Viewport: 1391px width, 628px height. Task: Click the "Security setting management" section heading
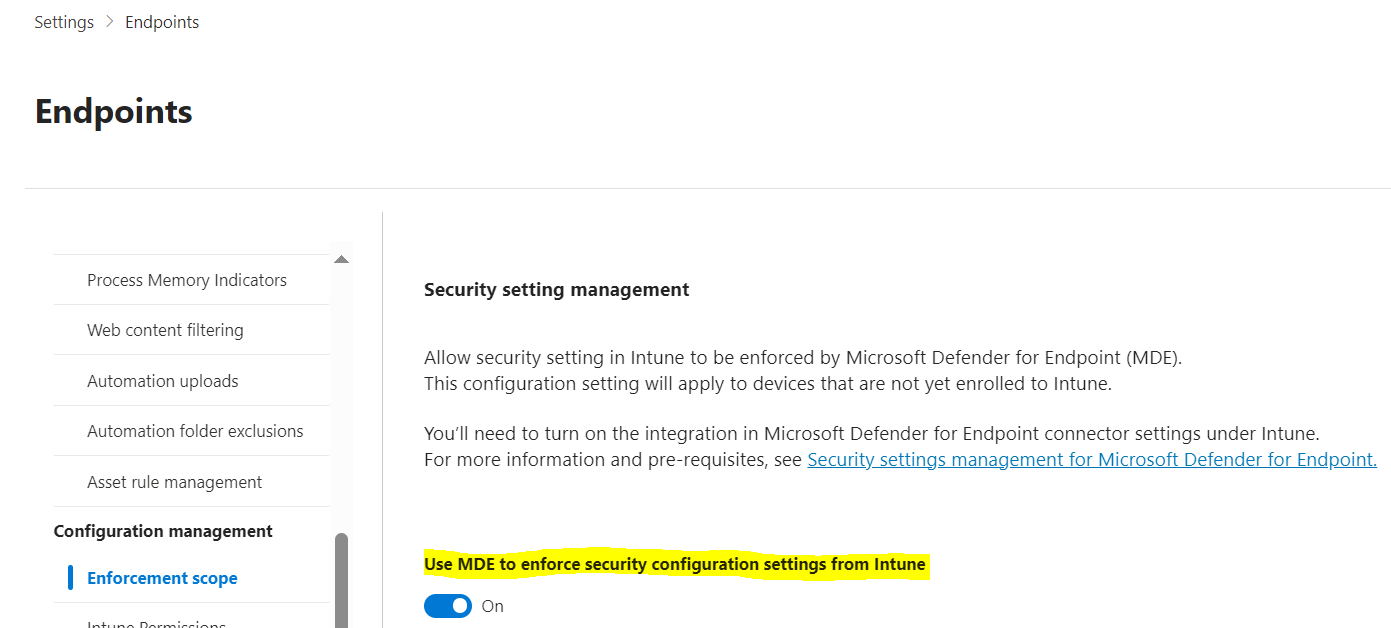click(x=557, y=289)
